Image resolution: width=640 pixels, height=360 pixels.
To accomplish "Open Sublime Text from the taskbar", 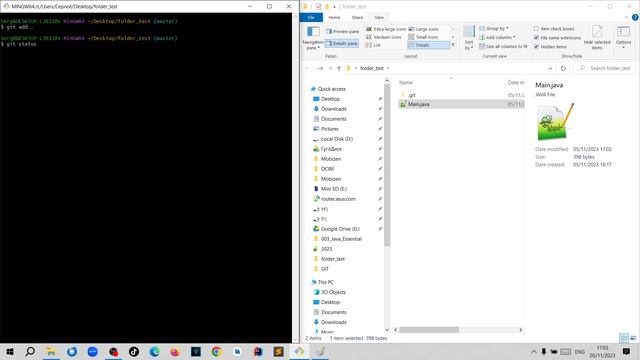I will (278, 351).
